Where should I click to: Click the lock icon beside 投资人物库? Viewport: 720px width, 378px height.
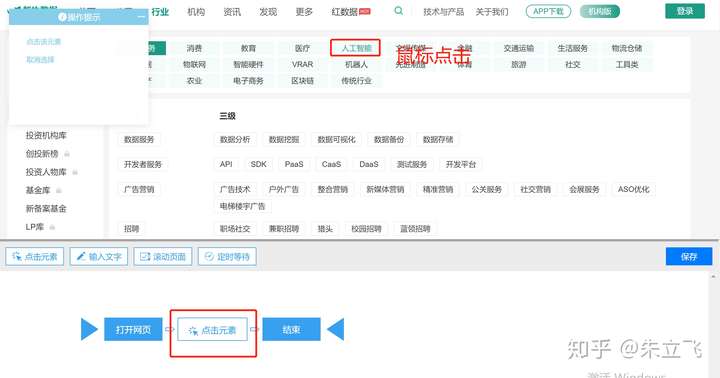click(75, 172)
